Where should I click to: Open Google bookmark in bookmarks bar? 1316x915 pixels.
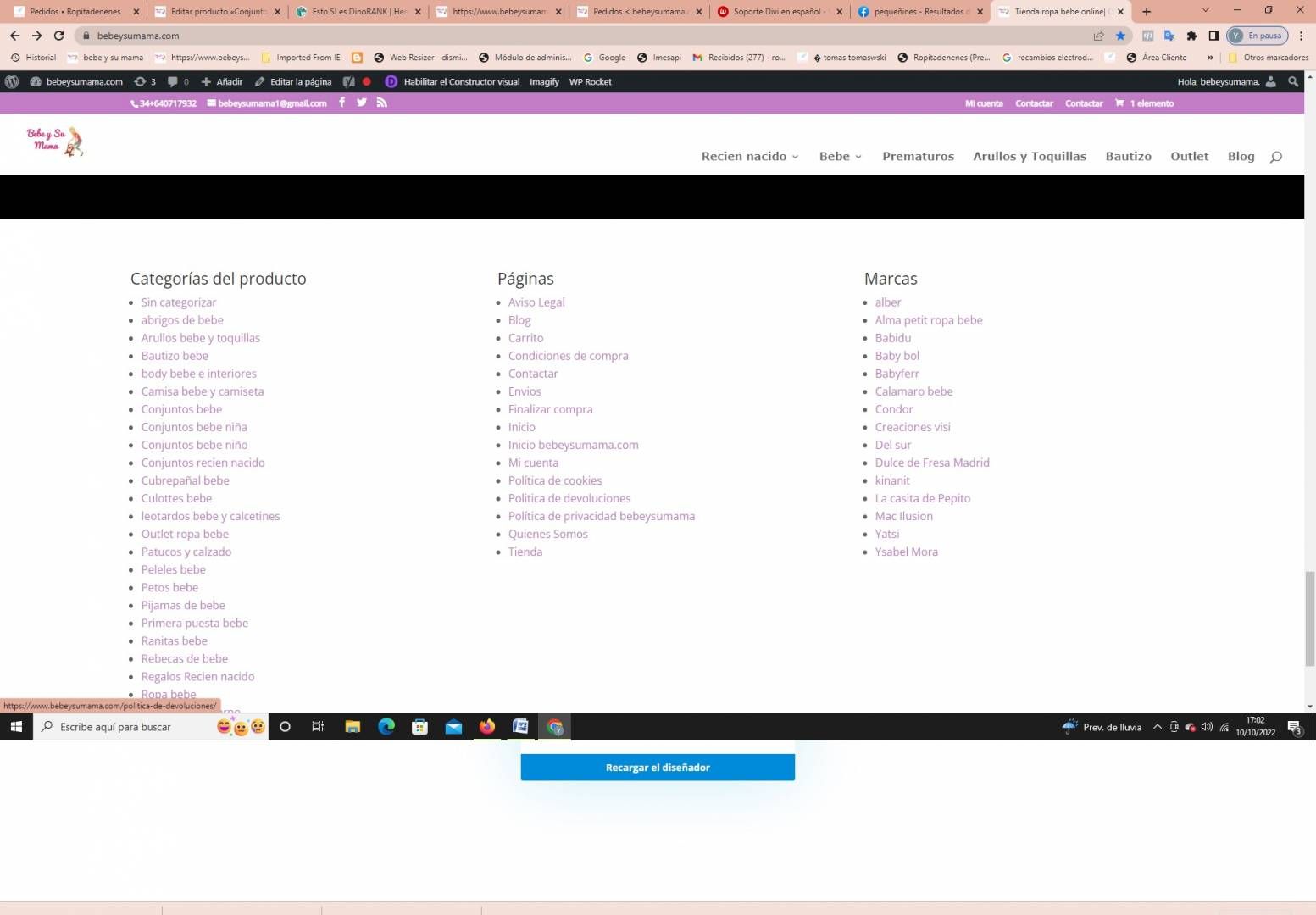tap(604, 58)
